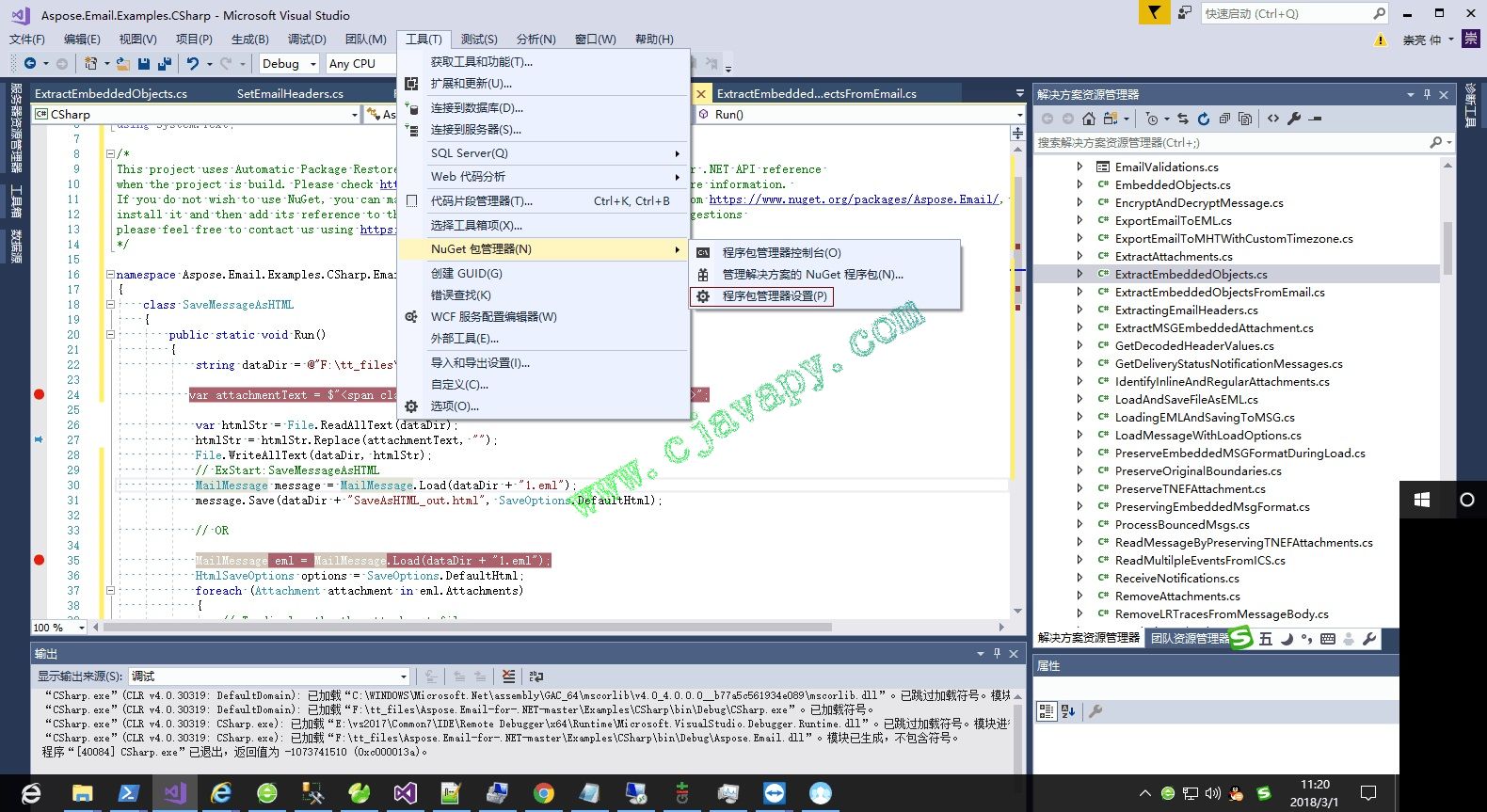Viewport: 1487px width, 812px height.
Task: Click the View Code icon in Solution Explorer
Action: pos(1273,119)
